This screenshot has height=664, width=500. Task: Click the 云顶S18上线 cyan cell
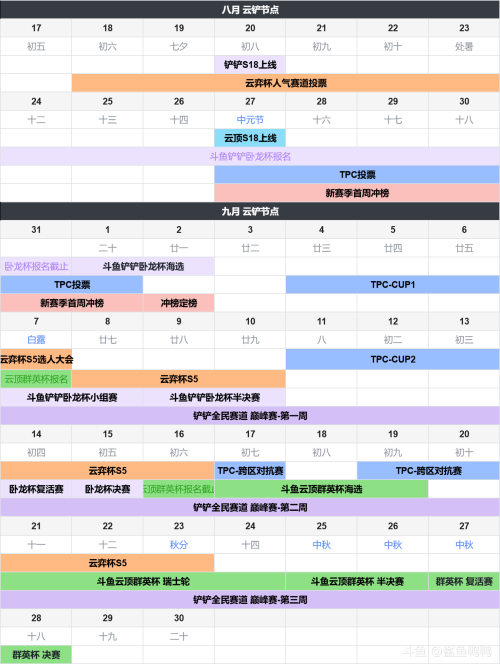250,138
